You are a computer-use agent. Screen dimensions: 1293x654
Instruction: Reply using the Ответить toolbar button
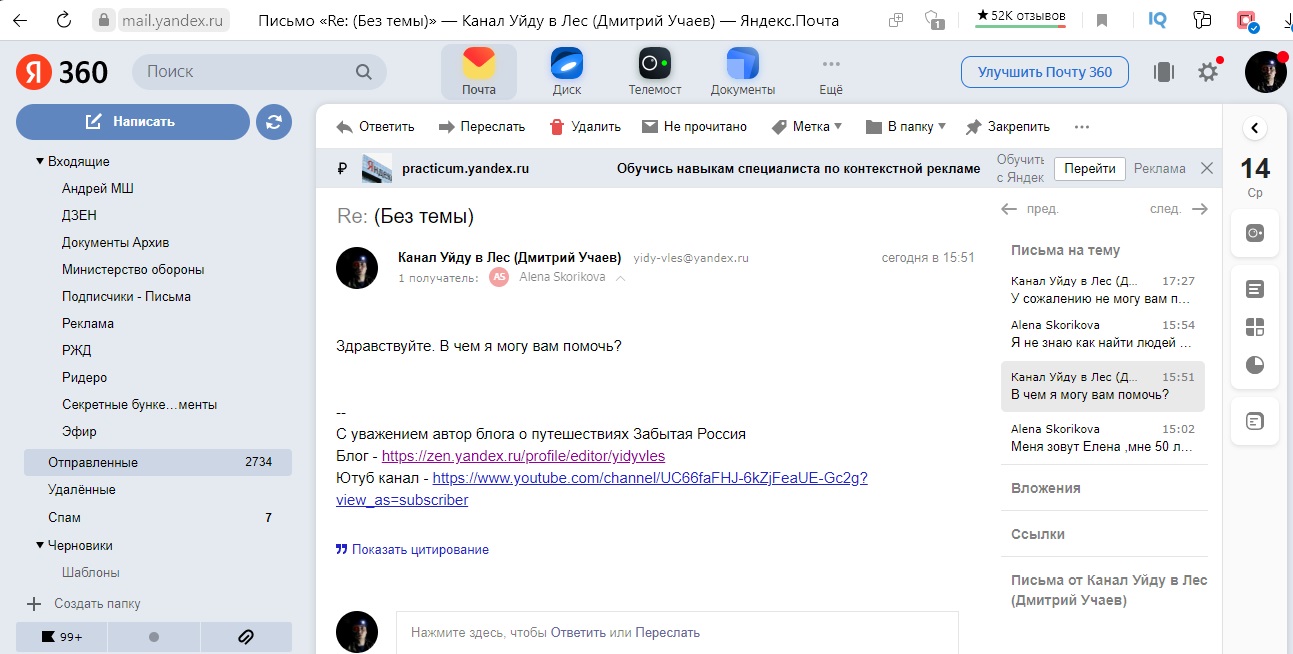(x=375, y=127)
